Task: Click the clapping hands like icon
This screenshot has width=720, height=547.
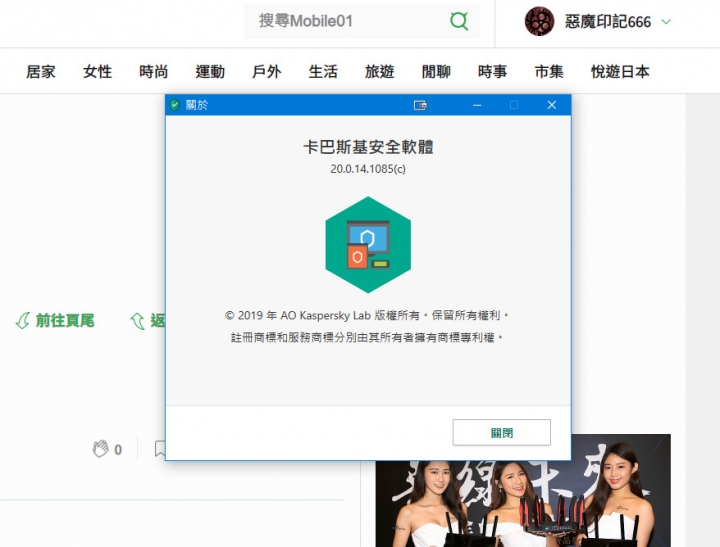Action: pos(100,449)
